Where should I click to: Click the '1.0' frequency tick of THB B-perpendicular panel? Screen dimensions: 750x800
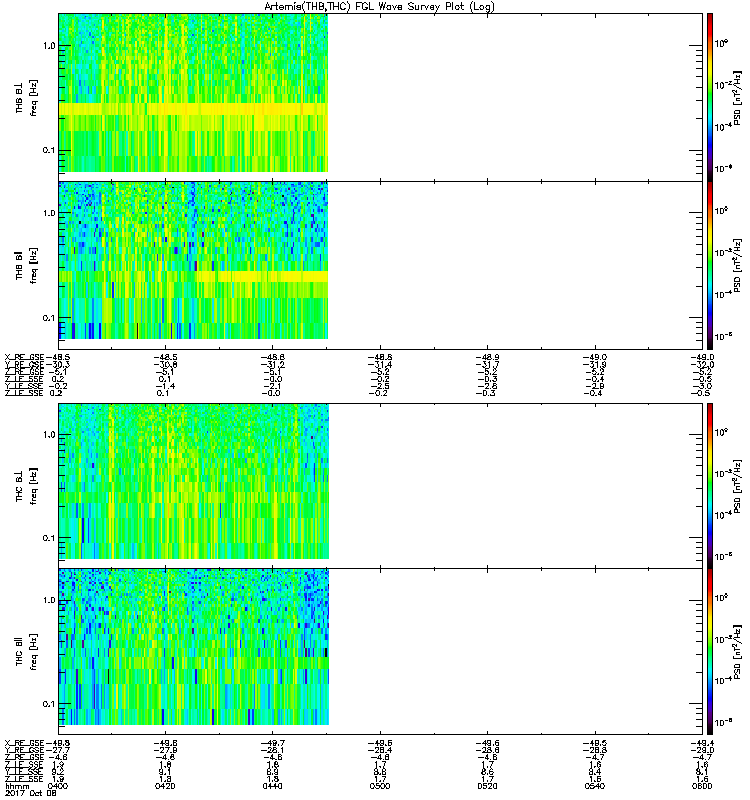click(x=49, y=45)
